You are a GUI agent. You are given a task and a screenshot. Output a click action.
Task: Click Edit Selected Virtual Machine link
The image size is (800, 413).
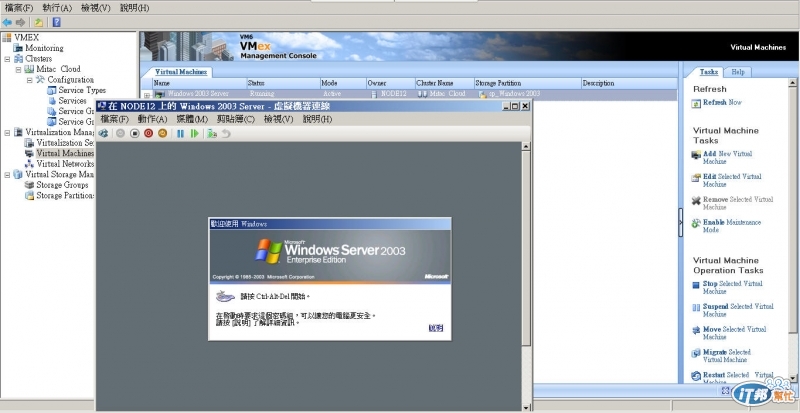click(x=732, y=180)
